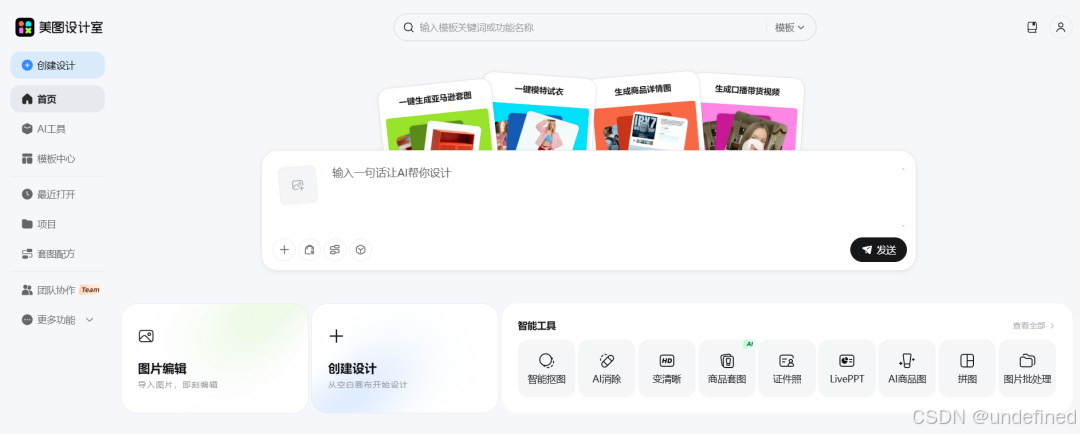The width and height of the screenshot is (1080, 434).
Task: Open the 创建设计 blank canvas card
Action: click(x=405, y=358)
